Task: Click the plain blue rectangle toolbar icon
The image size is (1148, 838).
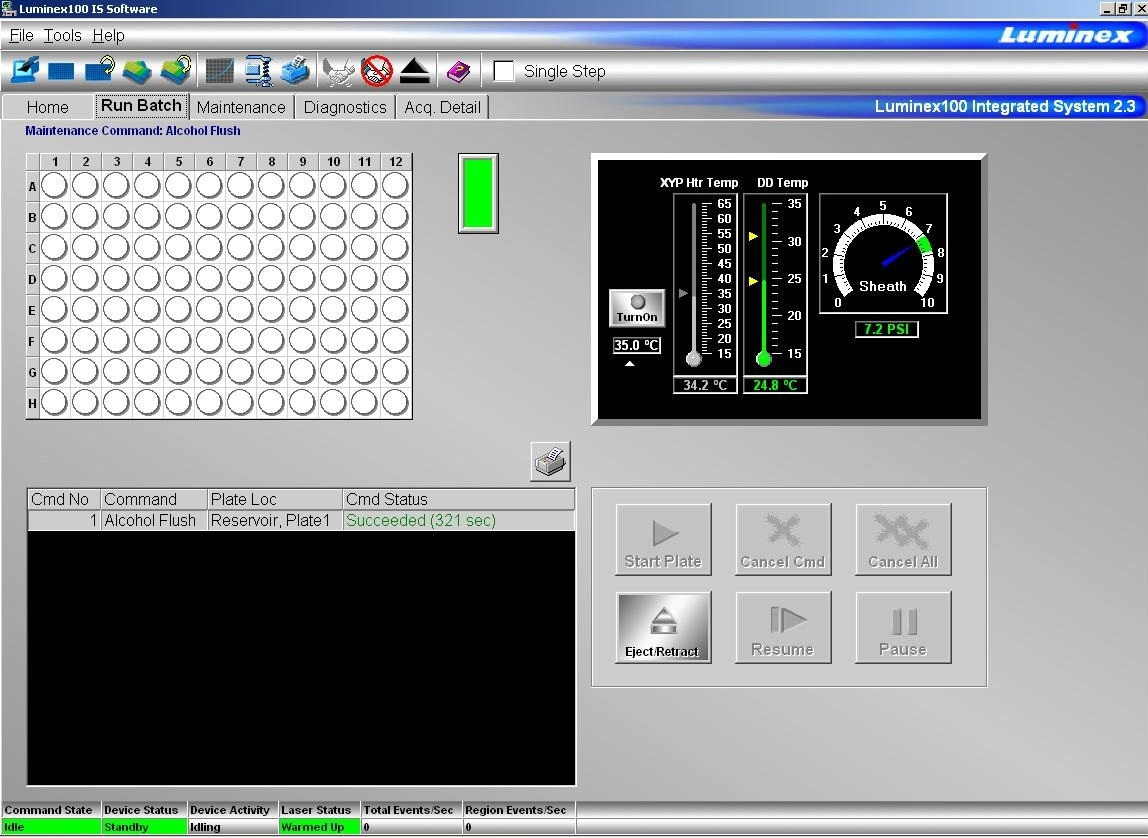Action: coord(61,71)
